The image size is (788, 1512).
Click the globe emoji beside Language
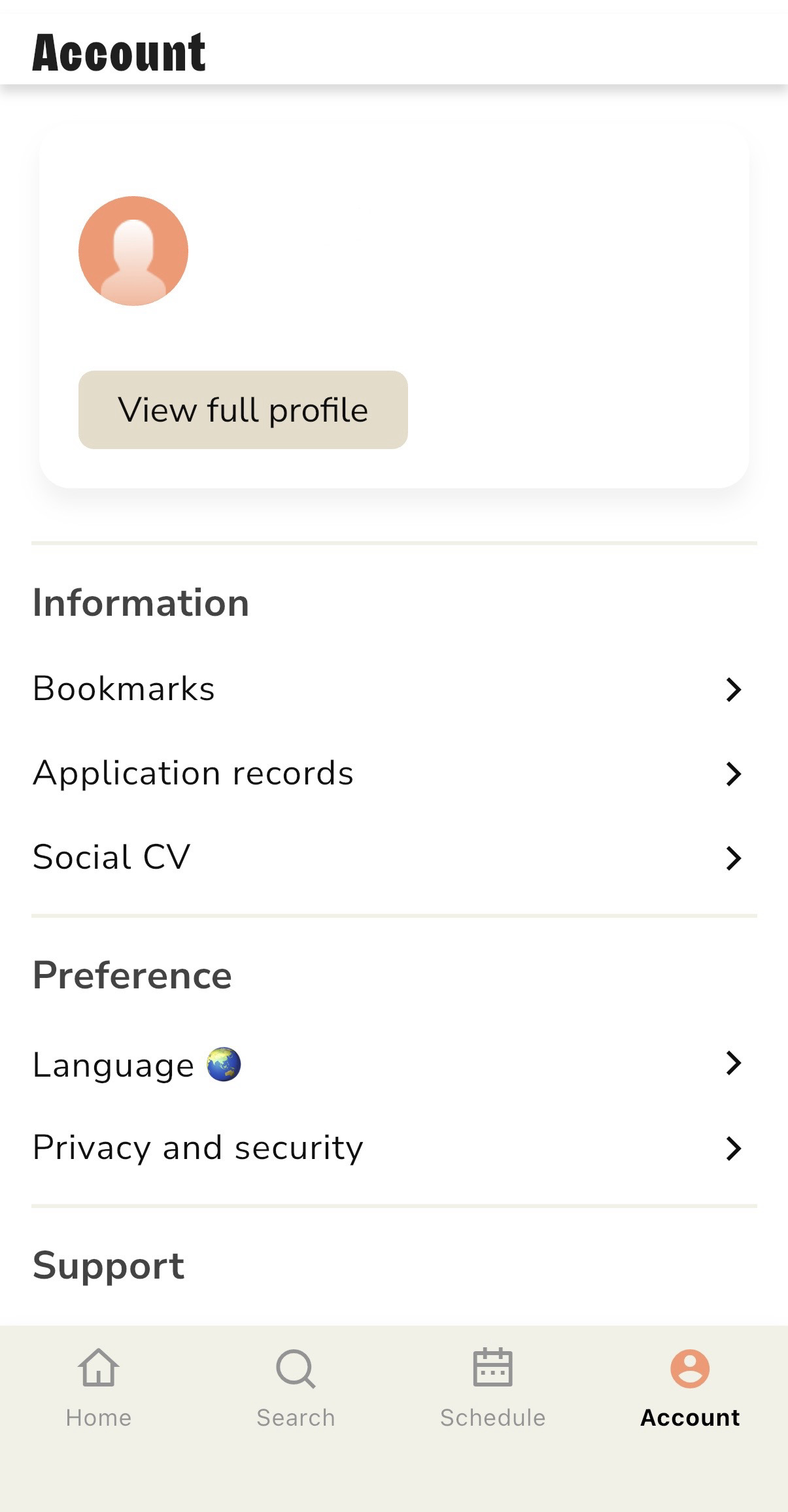pyautogui.click(x=224, y=1064)
